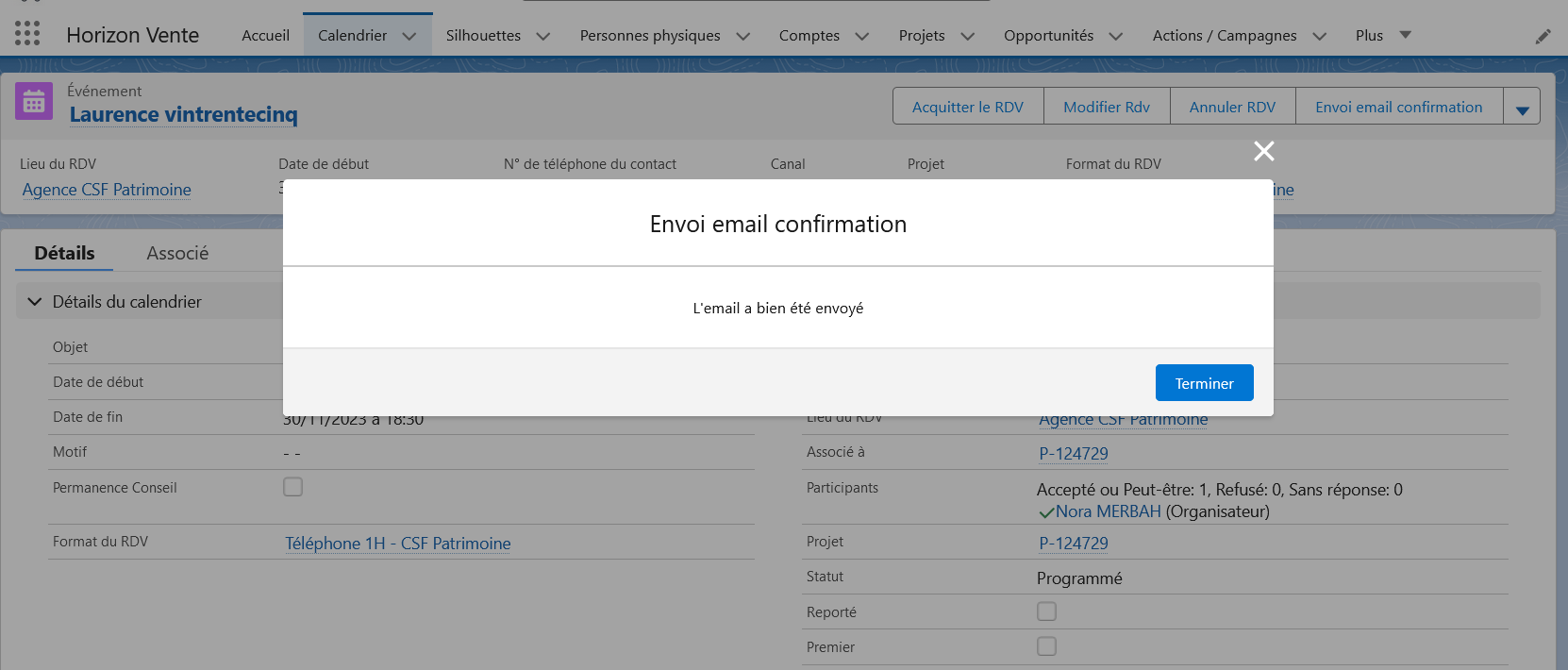Switch to the Associé tab
1568x670 pixels.
pyautogui.click(x=177, y=253)
